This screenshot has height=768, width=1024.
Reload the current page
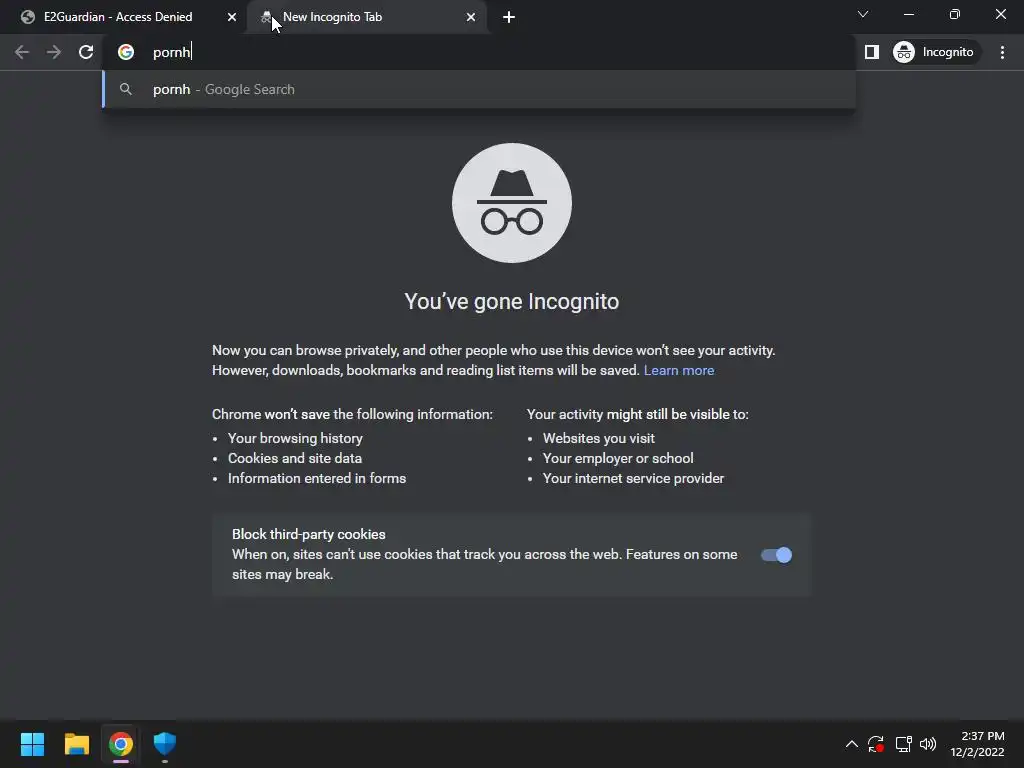pyautogui.click(x=86, y=52)
